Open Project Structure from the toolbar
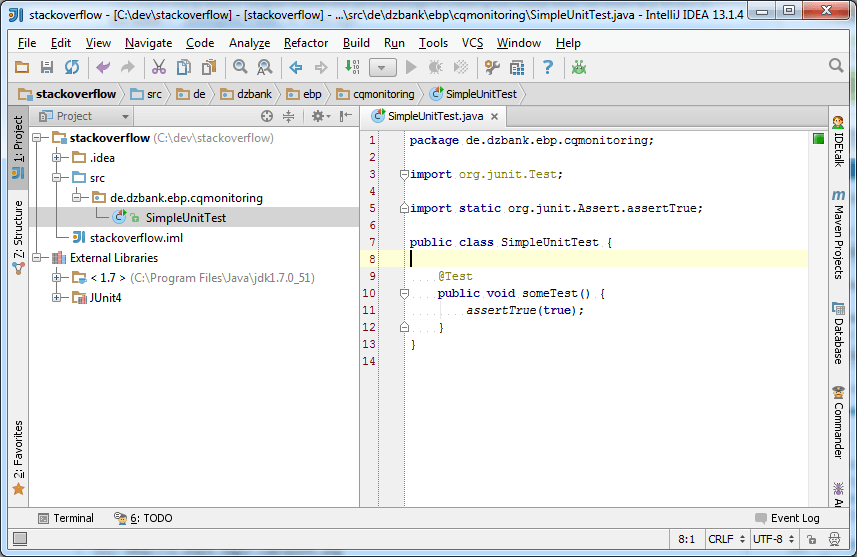 tap(517, 67)
